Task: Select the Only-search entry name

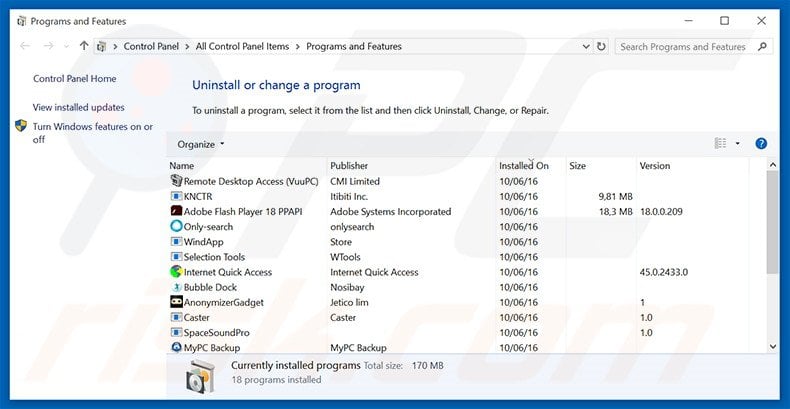Action: click(x=208, y=227)
